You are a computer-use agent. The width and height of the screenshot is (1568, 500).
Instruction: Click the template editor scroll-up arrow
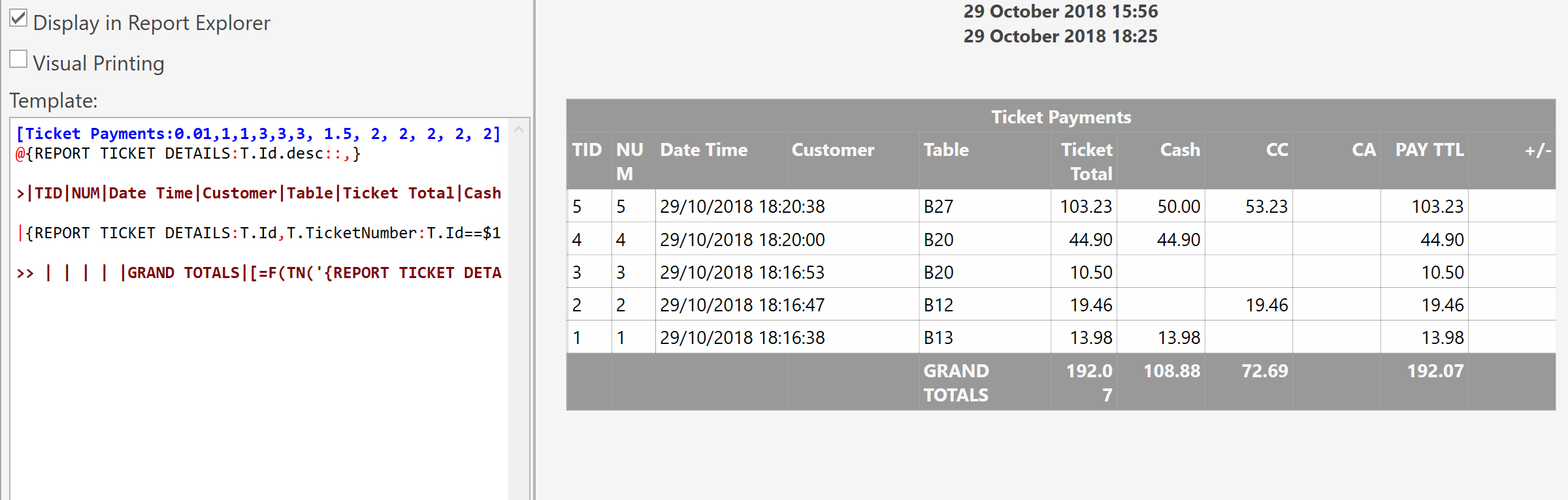[519, 129]
